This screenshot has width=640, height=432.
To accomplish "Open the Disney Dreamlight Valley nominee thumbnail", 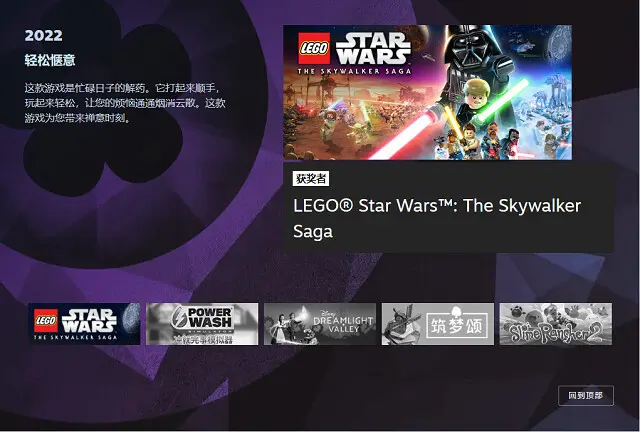I will (320, 324).
